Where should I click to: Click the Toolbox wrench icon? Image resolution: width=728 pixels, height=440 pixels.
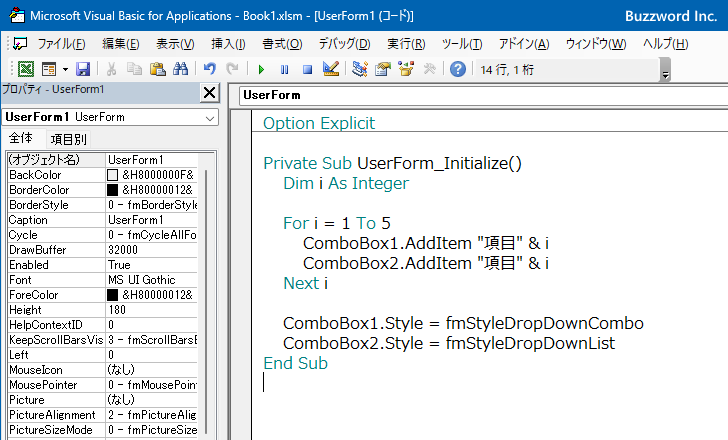pos(429,69)
